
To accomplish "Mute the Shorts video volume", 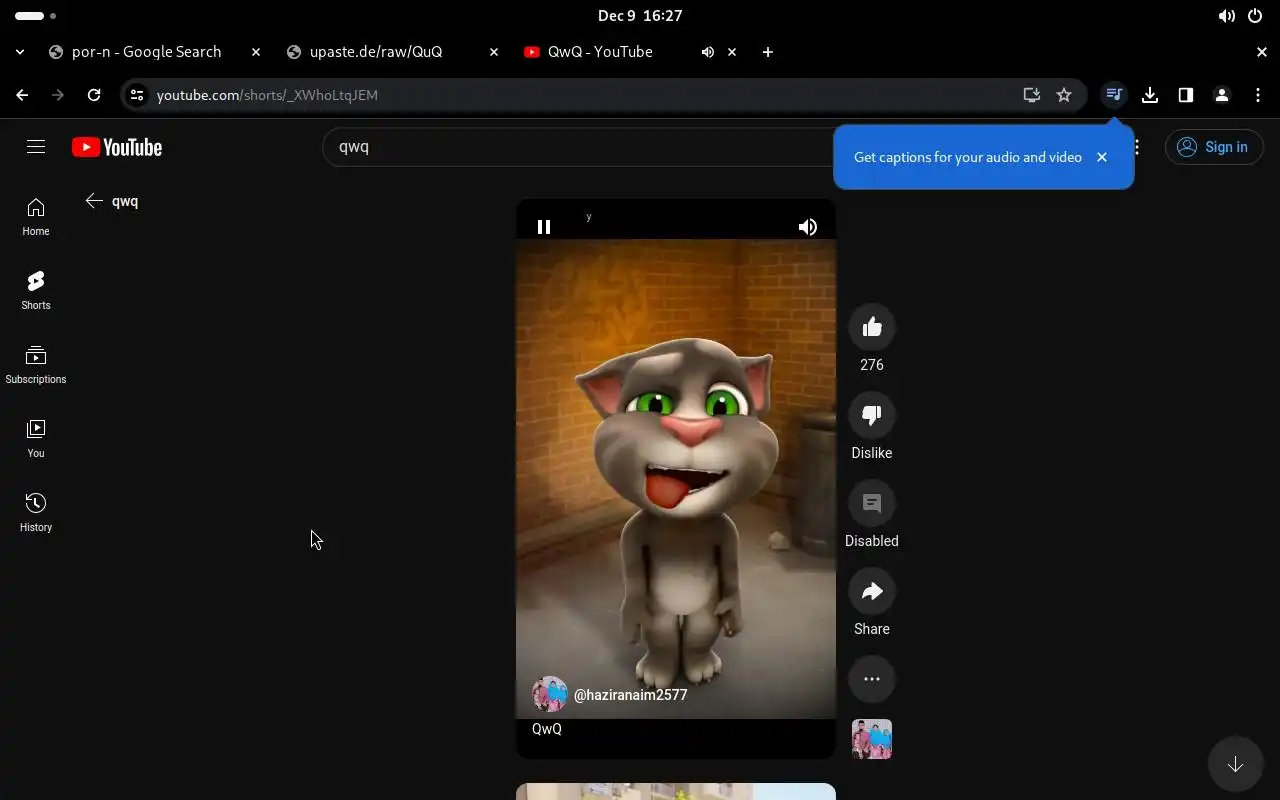I will [x=808, y=227].
